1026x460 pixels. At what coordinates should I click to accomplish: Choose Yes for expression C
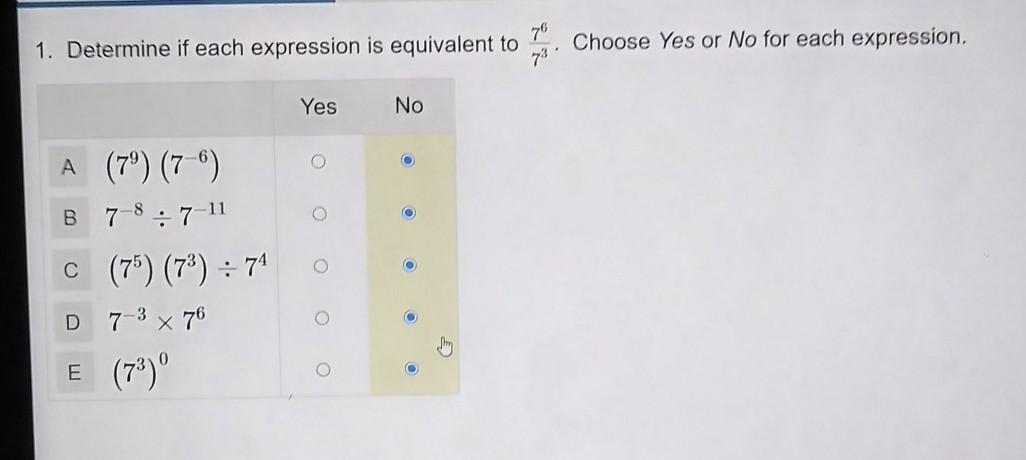pos(317,267)
